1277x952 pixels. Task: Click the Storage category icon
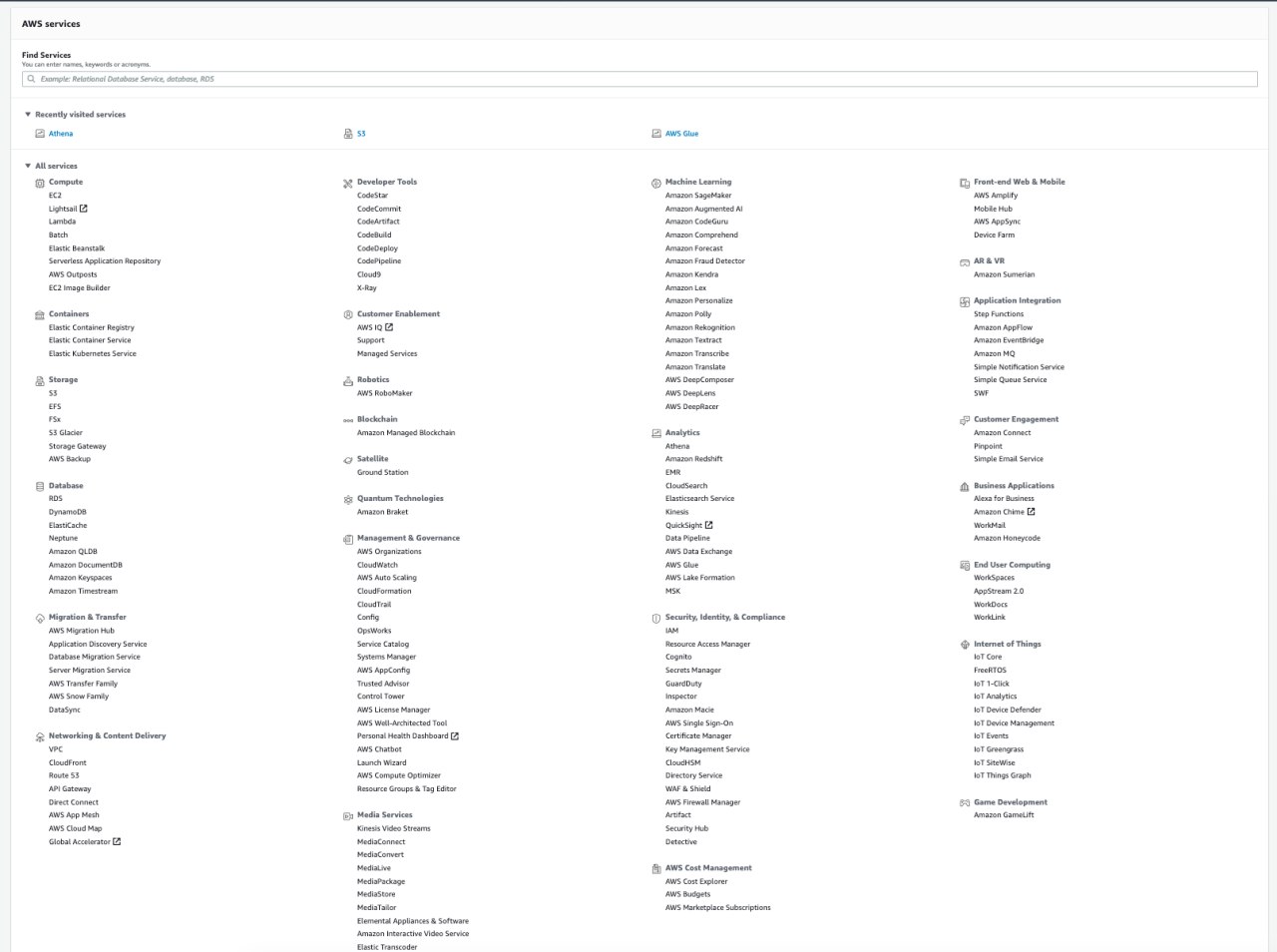coord(40,380)
